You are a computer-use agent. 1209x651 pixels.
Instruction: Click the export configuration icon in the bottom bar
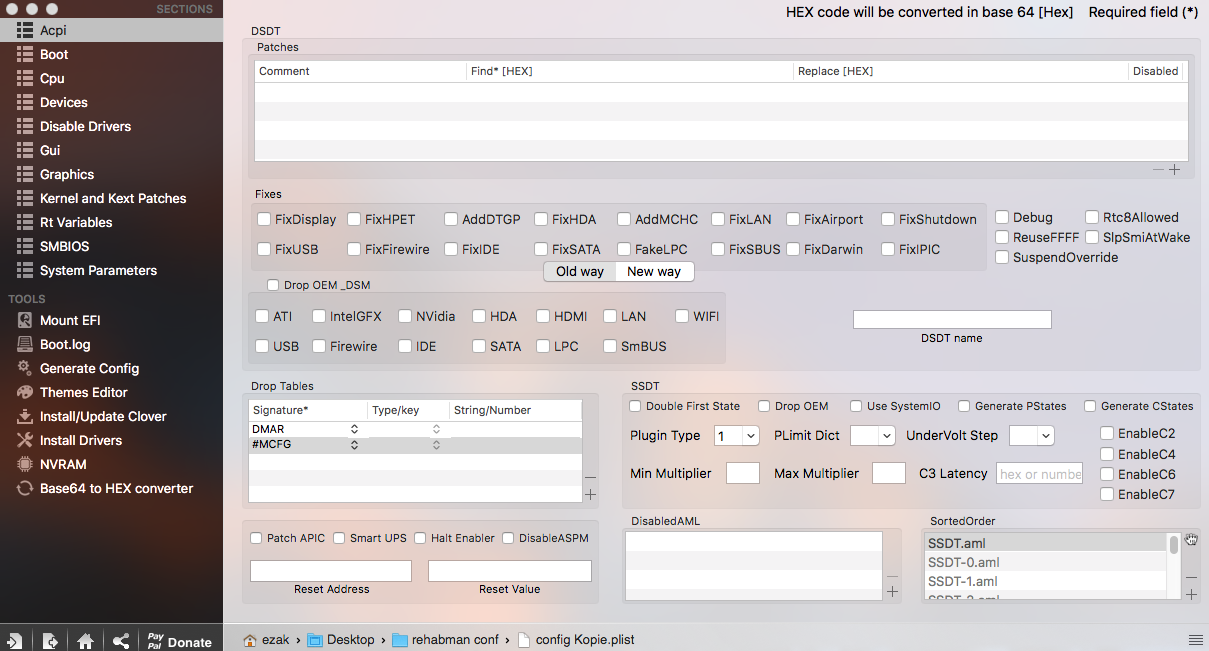pyautogui.click(x=50, y=641)
